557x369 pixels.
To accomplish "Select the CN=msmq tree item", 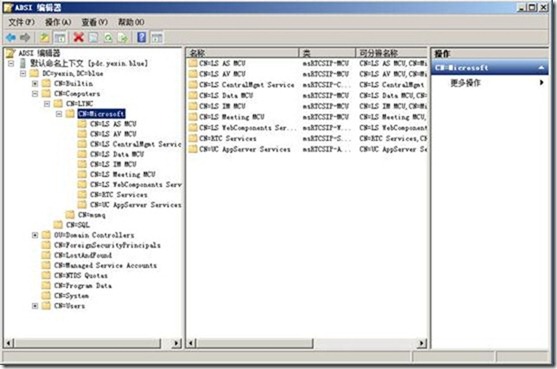I will (x=91, y=215).
